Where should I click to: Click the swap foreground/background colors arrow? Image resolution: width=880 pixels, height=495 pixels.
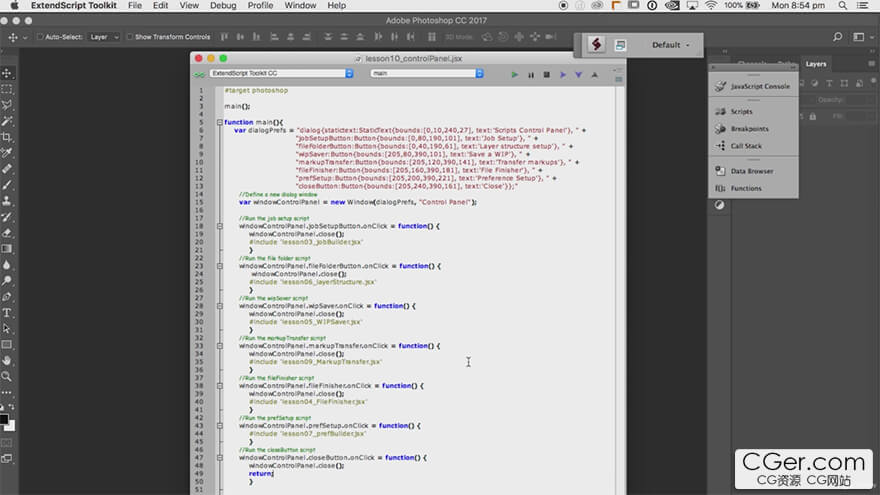(x=12, y=406)
